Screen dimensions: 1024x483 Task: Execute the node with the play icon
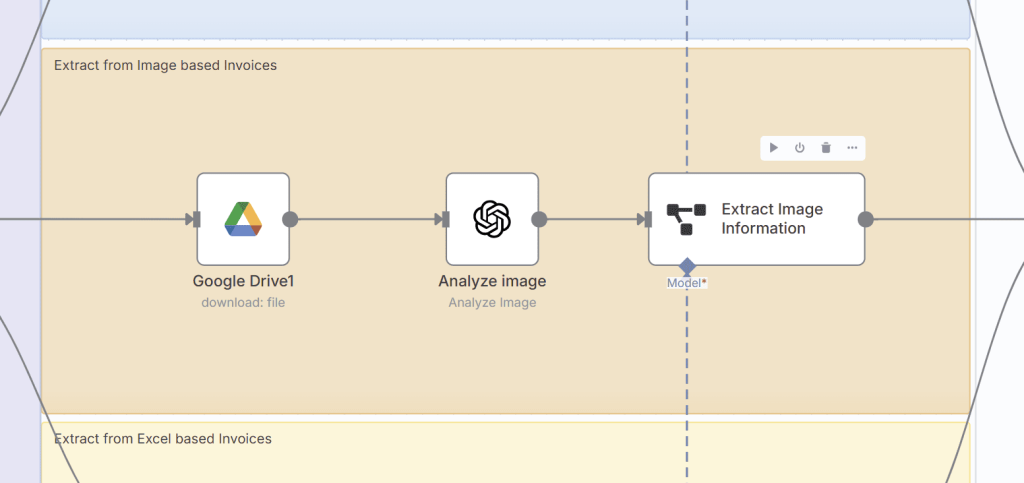click(x=774, y=148)
